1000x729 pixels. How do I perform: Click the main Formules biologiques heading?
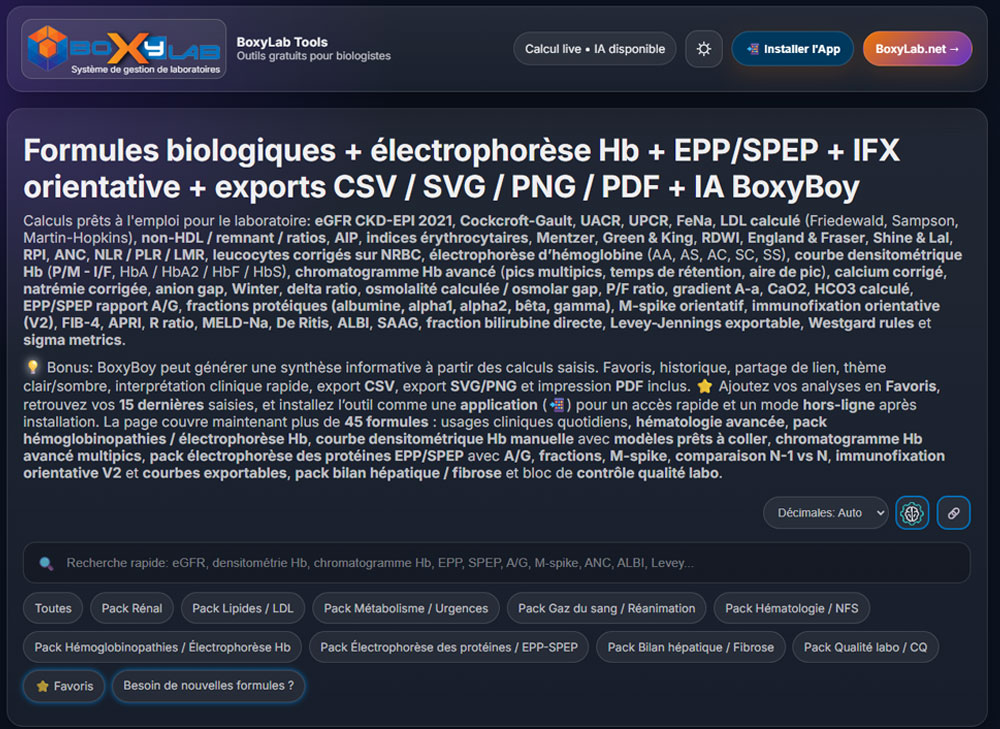click(461, 168)
